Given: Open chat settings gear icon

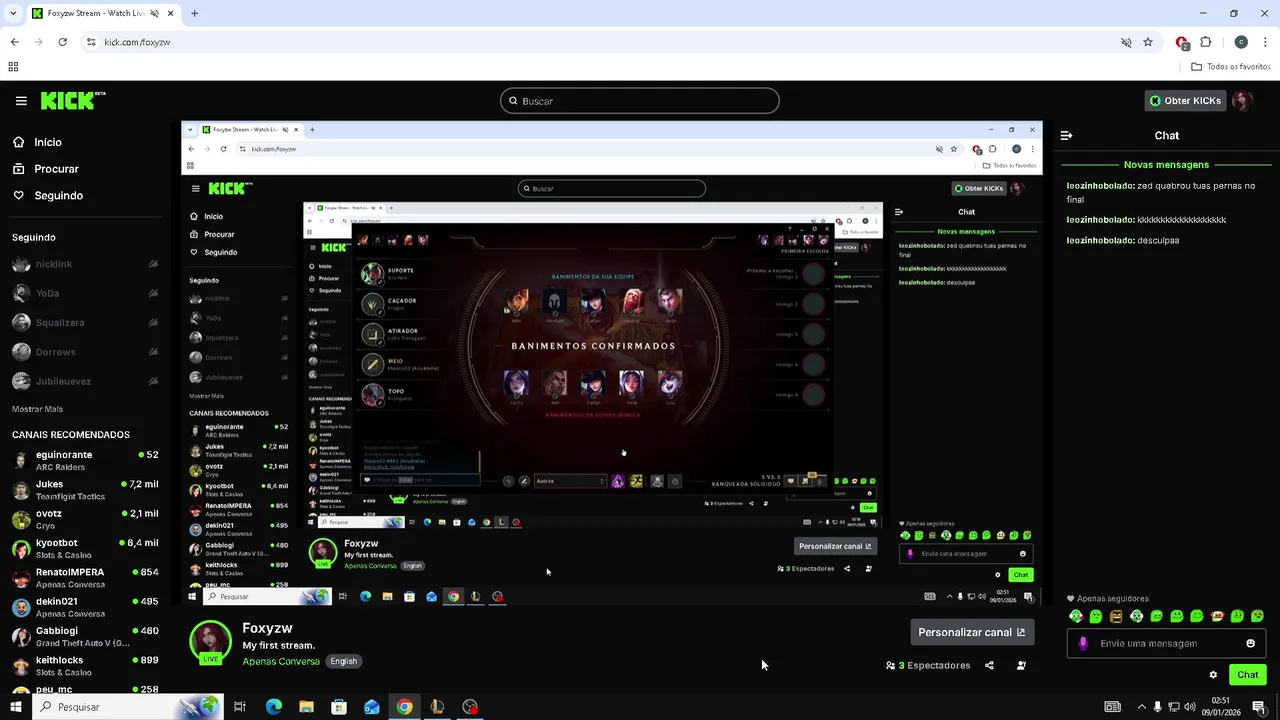Looking at the screenshot, I should click(x=1213, y=675).
